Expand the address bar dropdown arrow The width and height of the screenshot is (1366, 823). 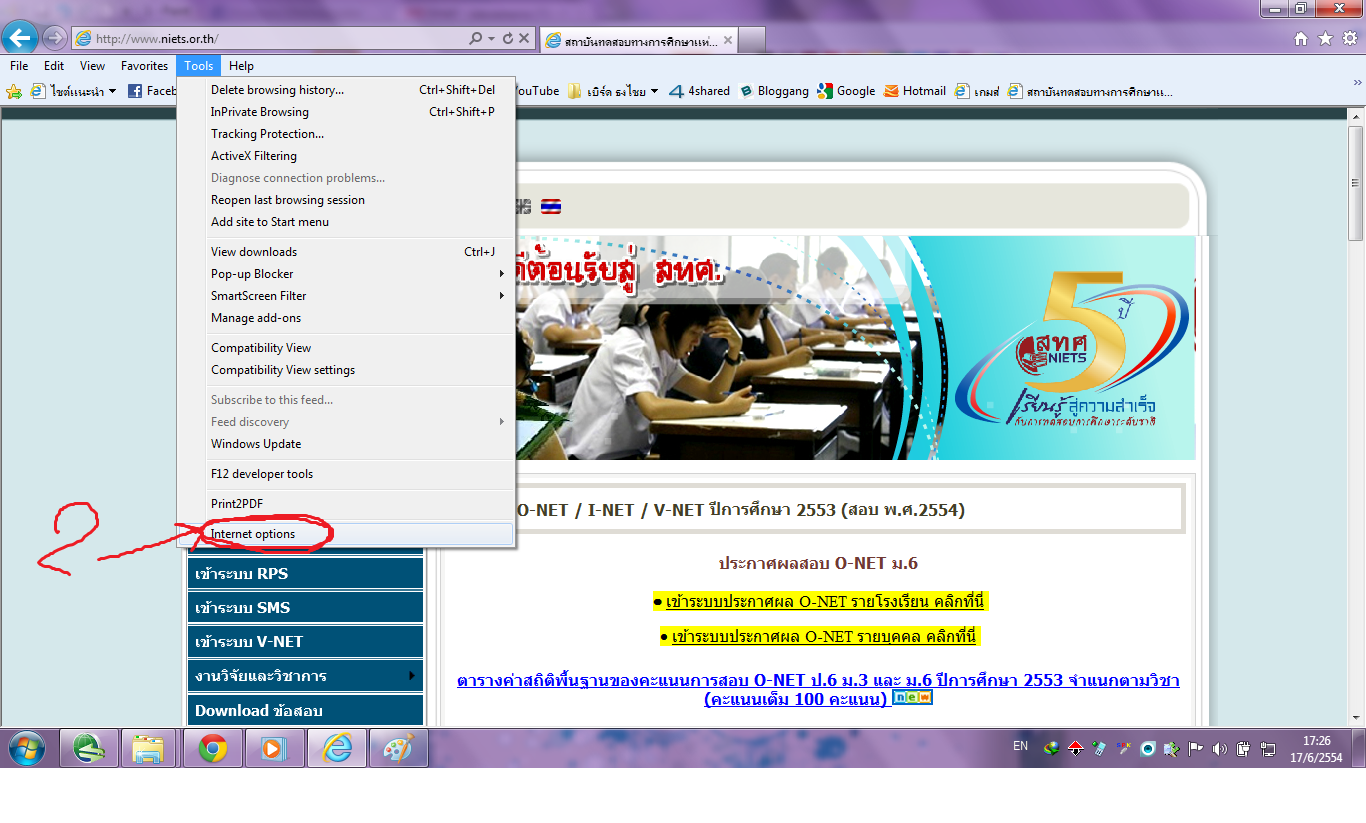pyautogui.click(x=491, y=39)
